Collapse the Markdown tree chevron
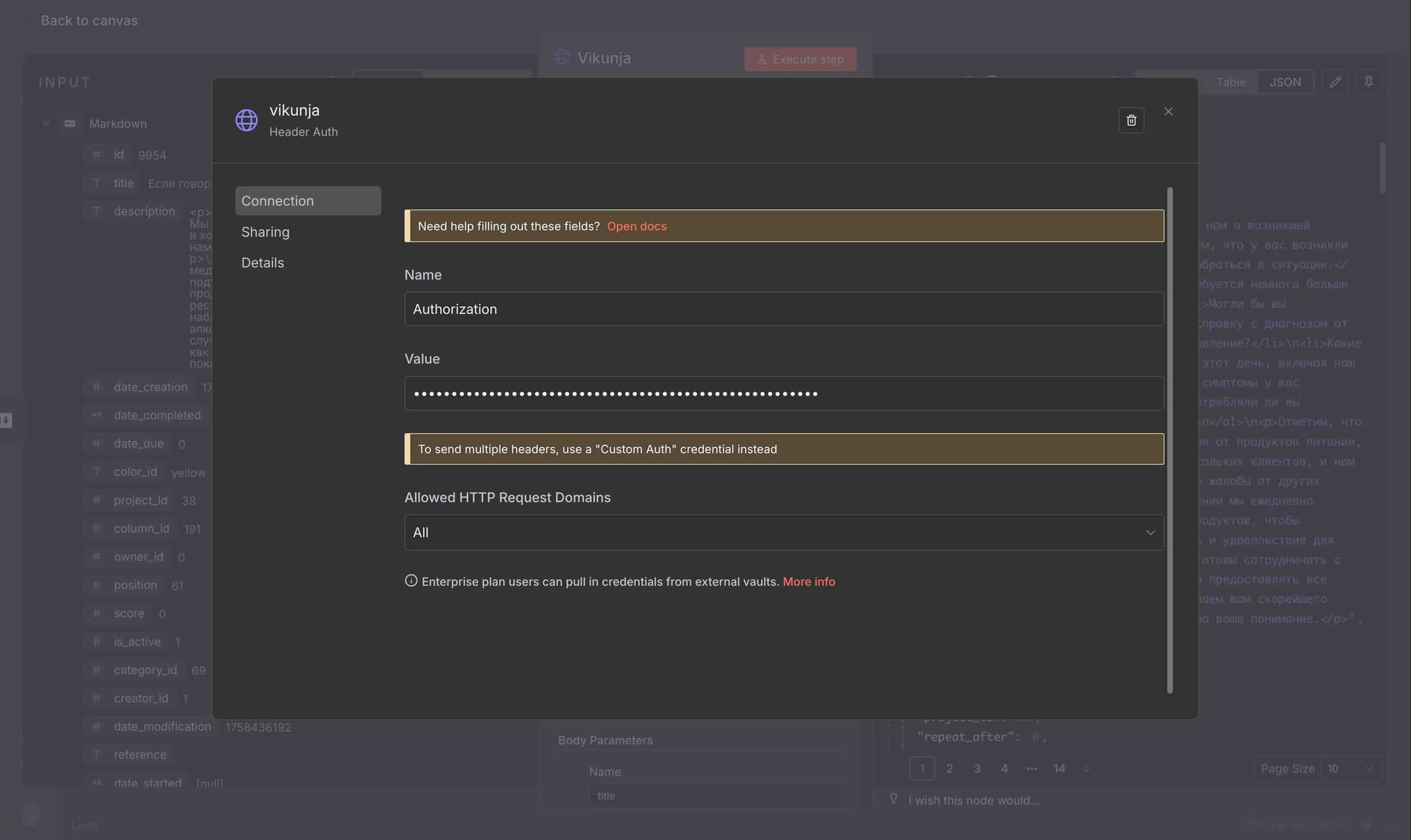The image size is (1411, 840). pyautogui.click(x=47, y=123)
